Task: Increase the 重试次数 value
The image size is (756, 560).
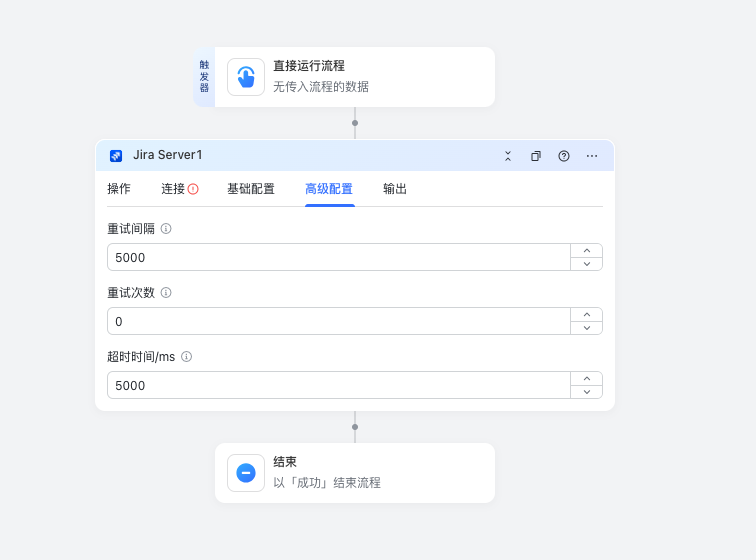Action: click(x=587, y=314)
